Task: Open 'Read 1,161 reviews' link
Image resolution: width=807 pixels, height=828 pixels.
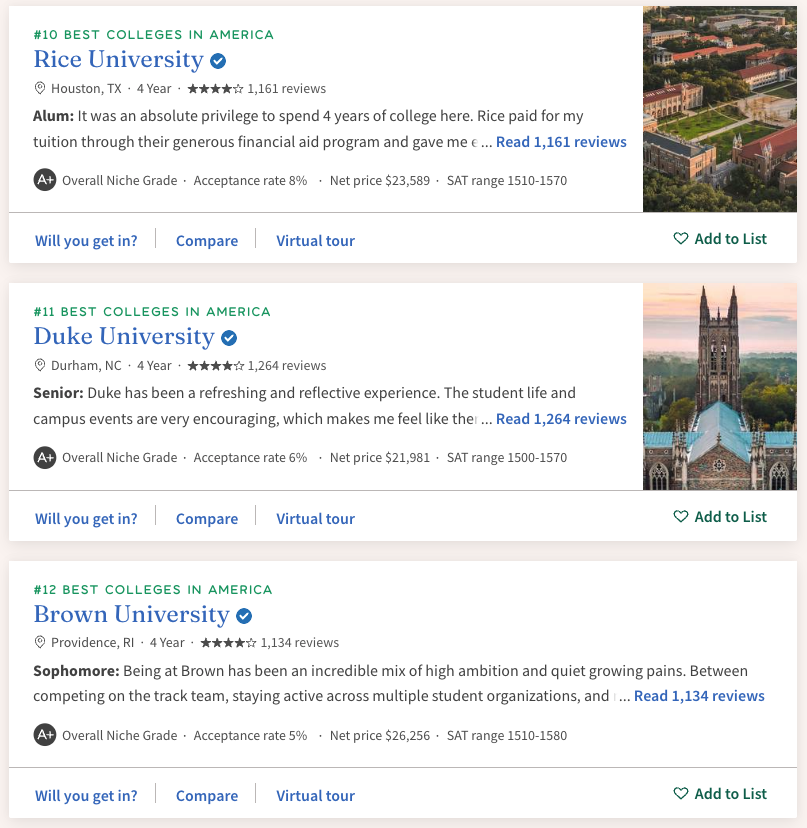Action: [561, 142]
